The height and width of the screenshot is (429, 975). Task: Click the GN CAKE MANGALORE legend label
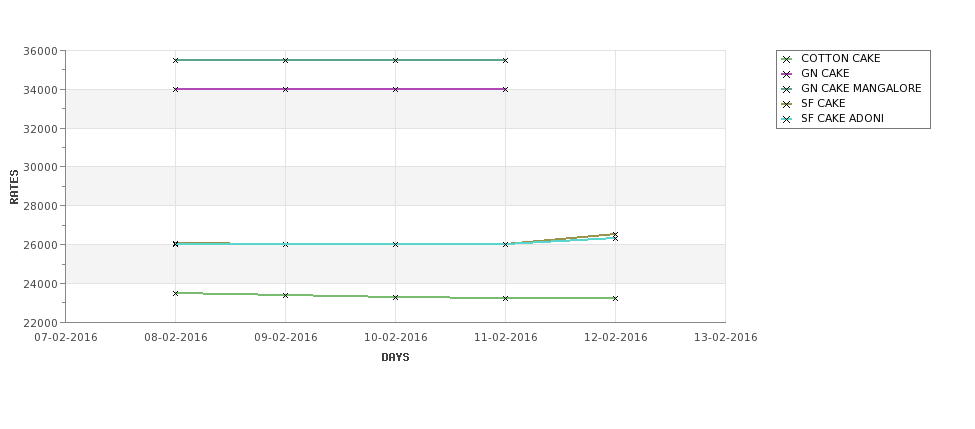click(x=861, y=88)
